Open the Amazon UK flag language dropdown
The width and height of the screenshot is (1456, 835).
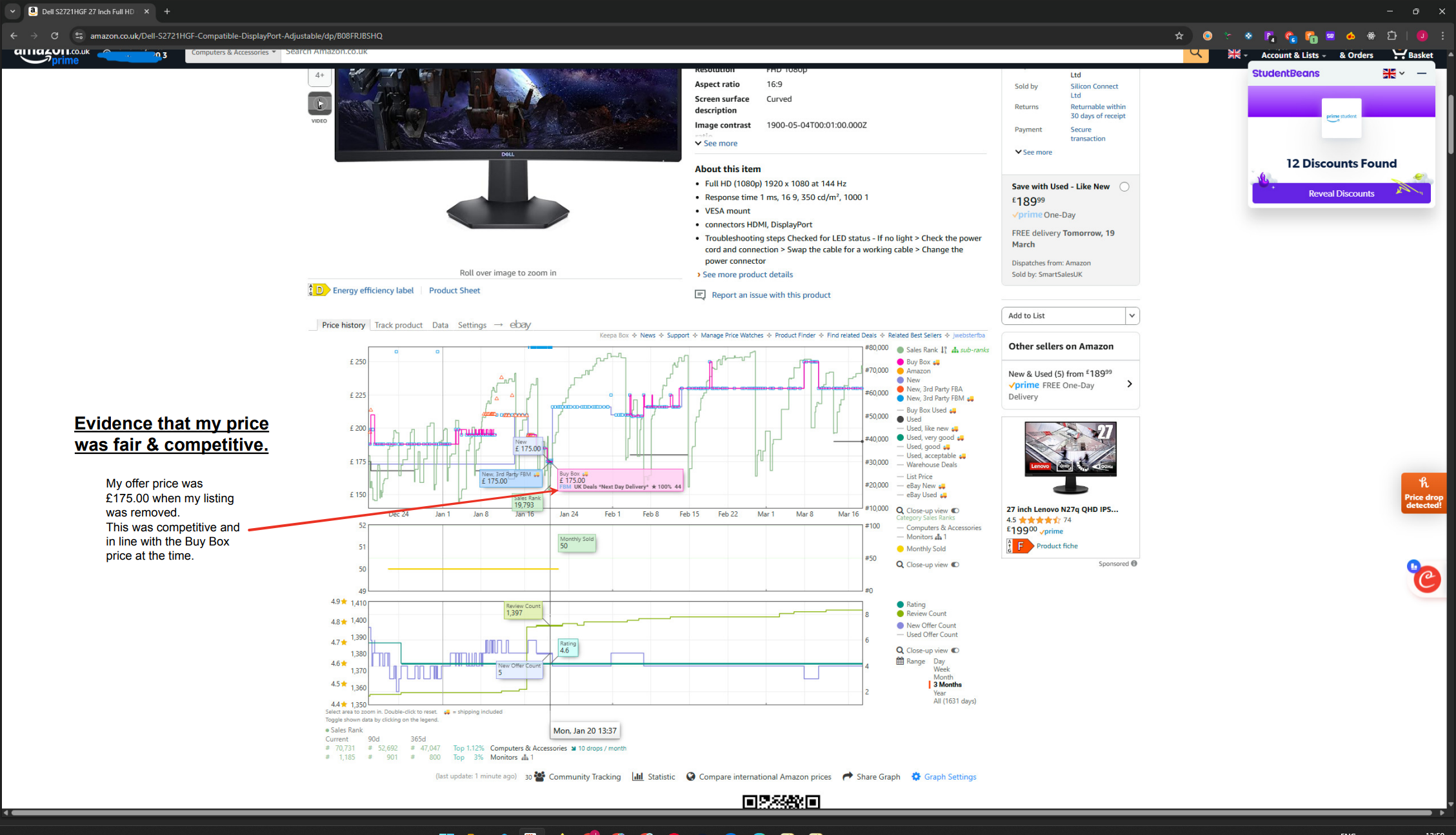[1237, 55]
